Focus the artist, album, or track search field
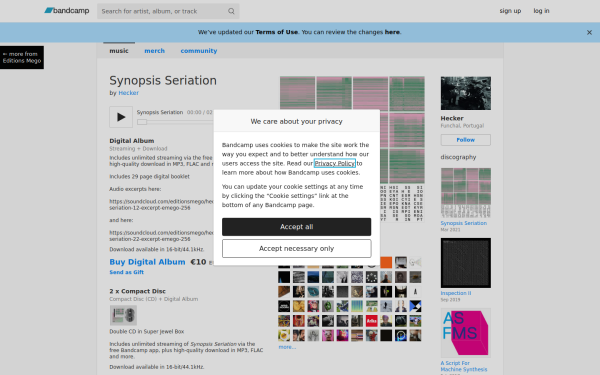The height and width of the screenshot is (375, 600). point(164,11)
